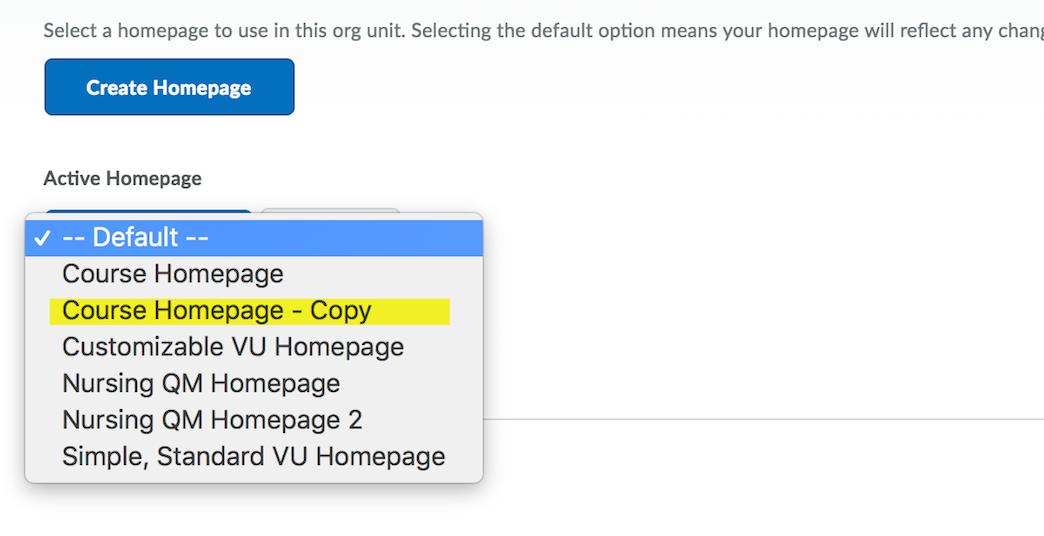
Task: Click the blue dropdown edge behind the list
Action: coord(150,212)
